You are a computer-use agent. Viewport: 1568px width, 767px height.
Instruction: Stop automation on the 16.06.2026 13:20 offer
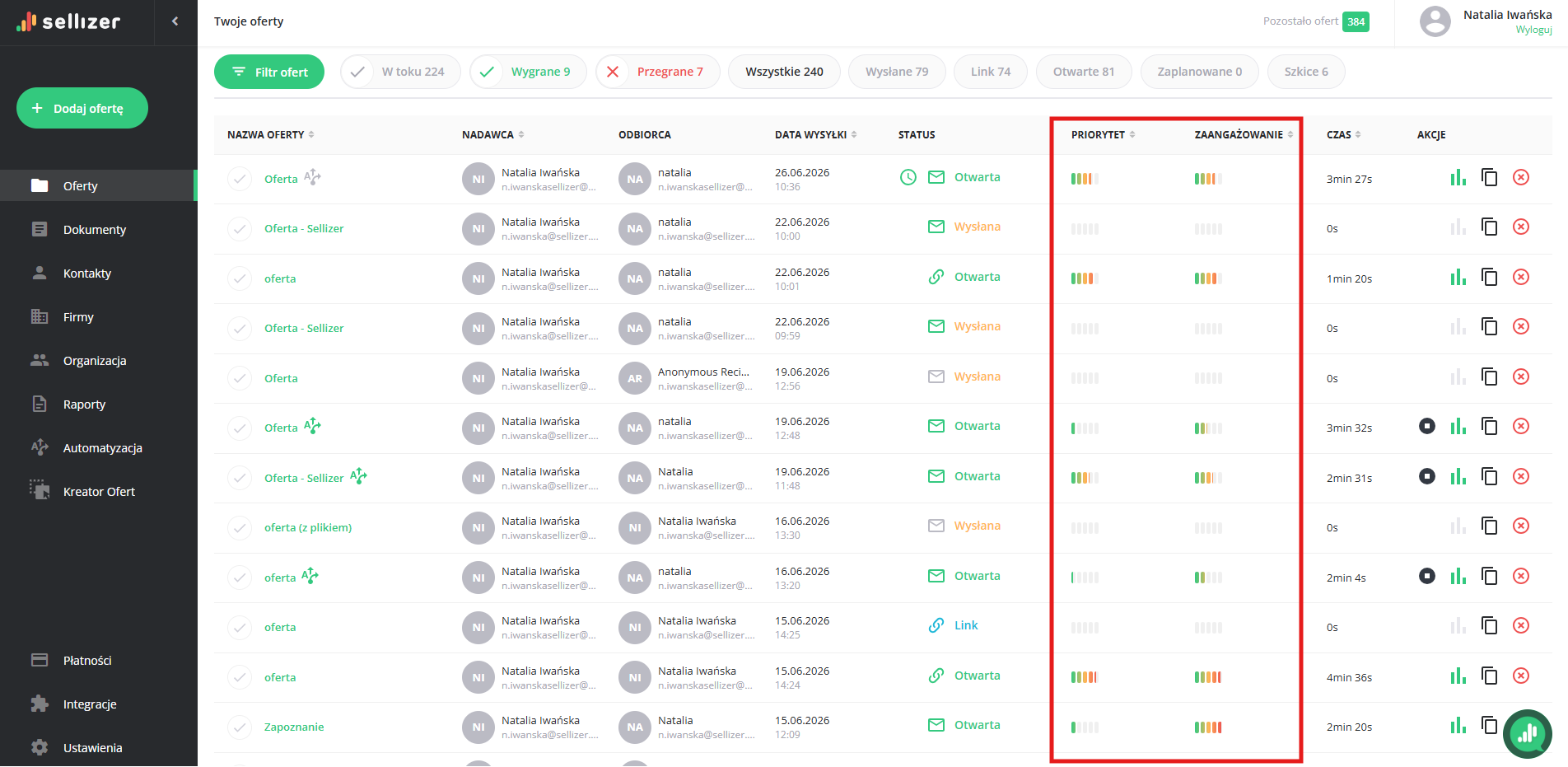point(1427,576)
